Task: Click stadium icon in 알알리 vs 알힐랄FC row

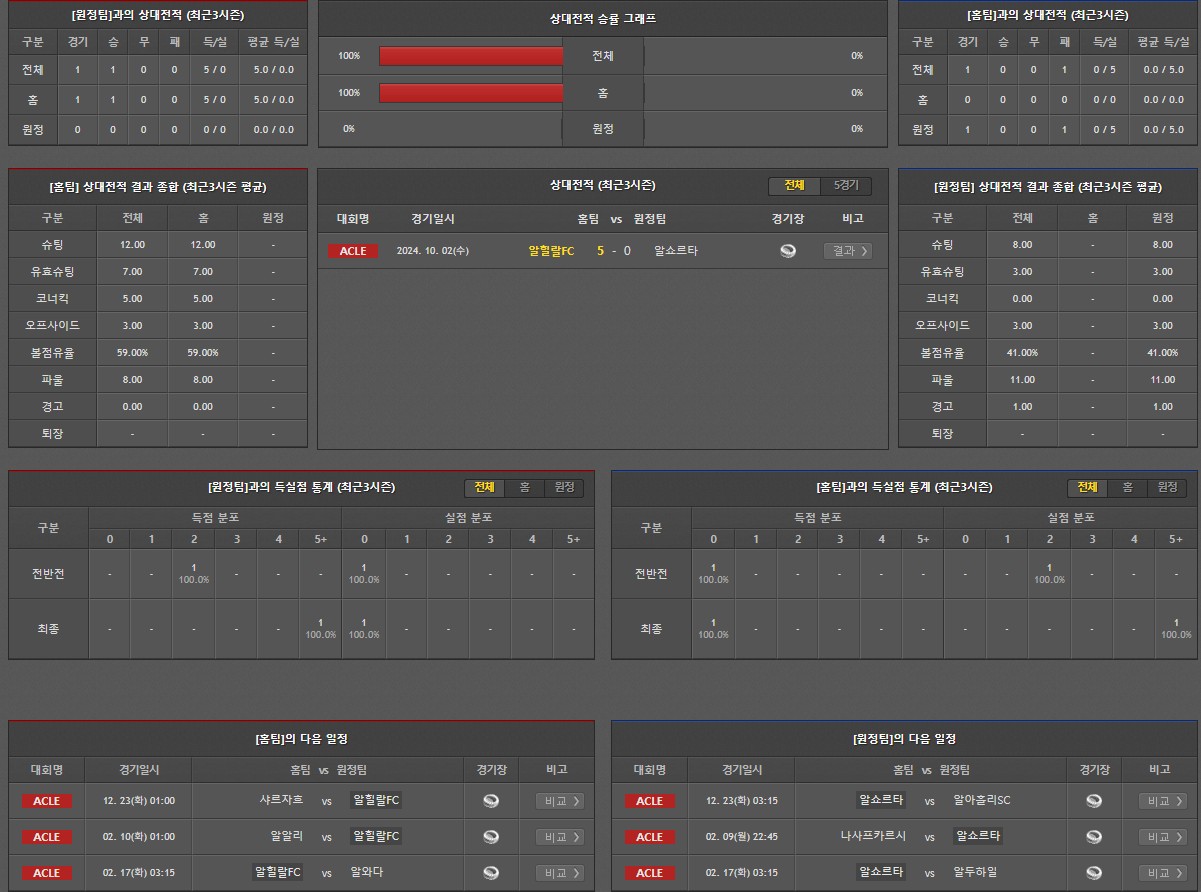Action: (491, 837)
